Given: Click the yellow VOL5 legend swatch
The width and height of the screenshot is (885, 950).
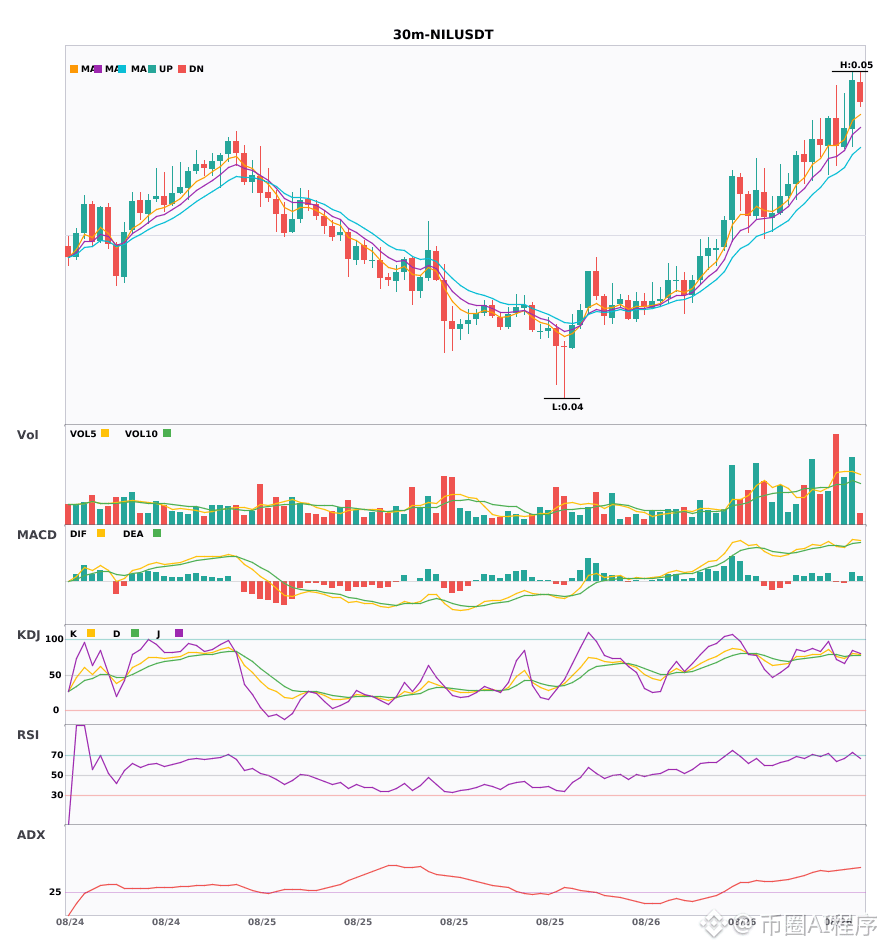Looking at the screenshot, I should click(x=105, y=433).
